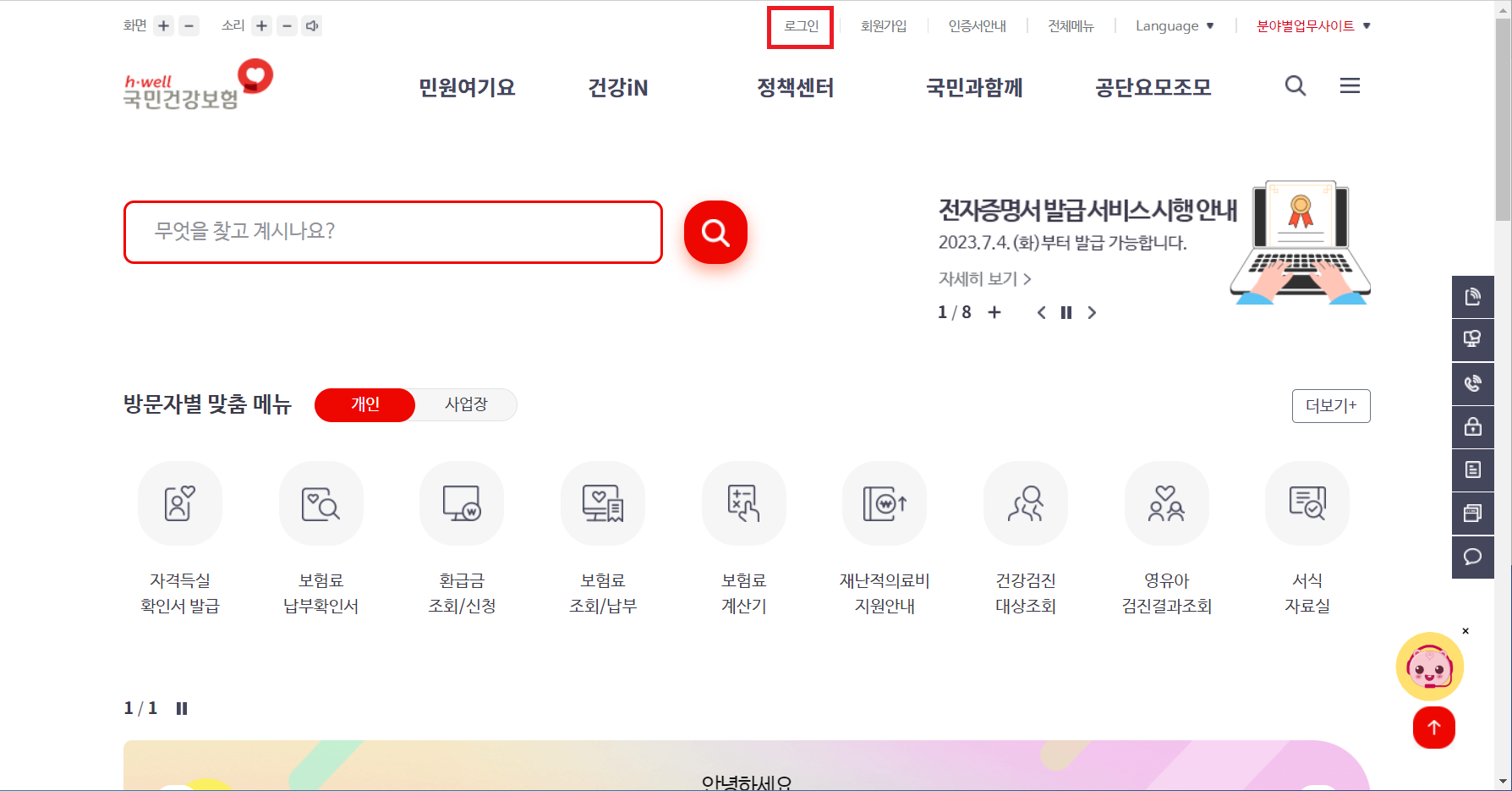Raise the 소리 volume with its plus button
Image resolution: width=1512 pixels, height=791 pixels.
tap(262, 26)
